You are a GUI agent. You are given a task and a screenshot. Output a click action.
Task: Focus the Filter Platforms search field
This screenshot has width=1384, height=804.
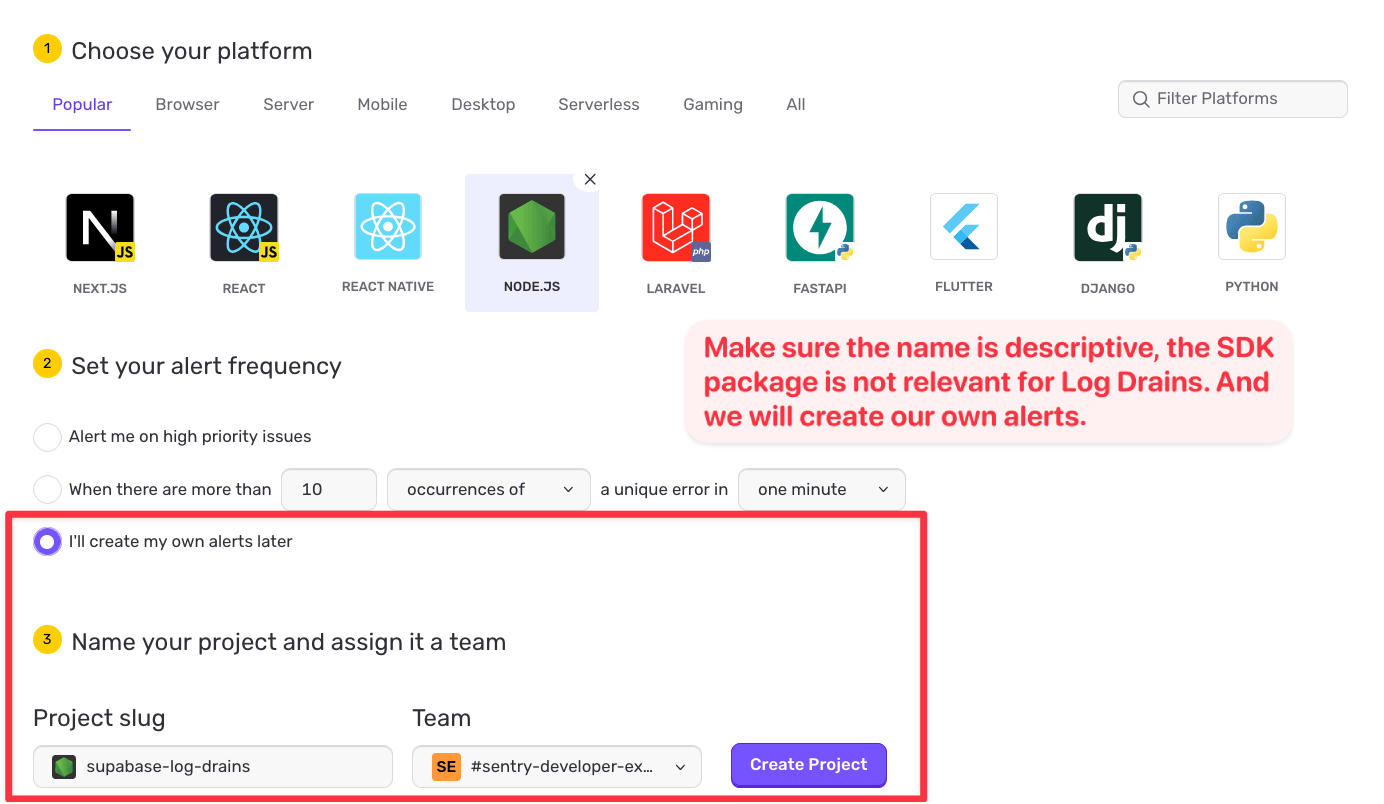[1233, 99]
